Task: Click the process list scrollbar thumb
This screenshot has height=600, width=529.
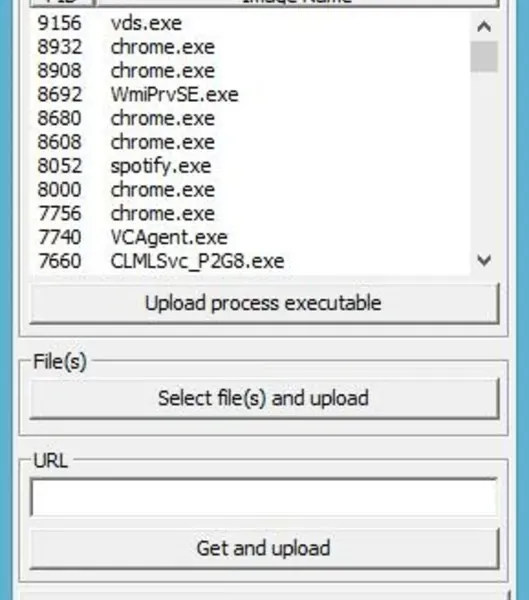Action: (484, 57)
